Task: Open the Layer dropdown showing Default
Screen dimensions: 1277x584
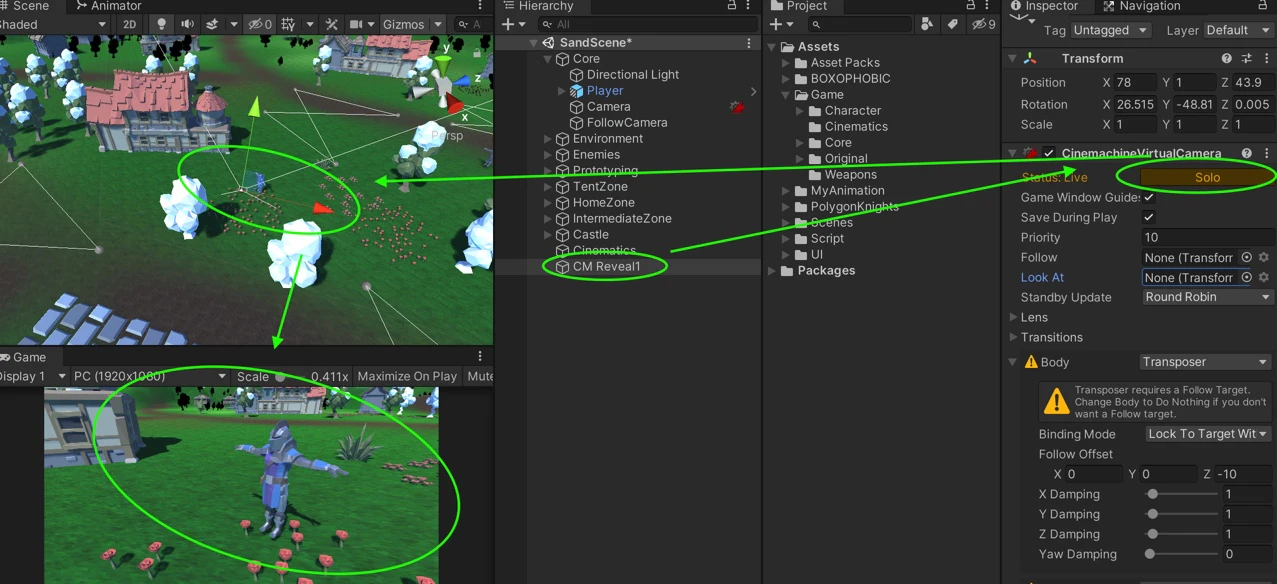Action: coord(1238,30)
